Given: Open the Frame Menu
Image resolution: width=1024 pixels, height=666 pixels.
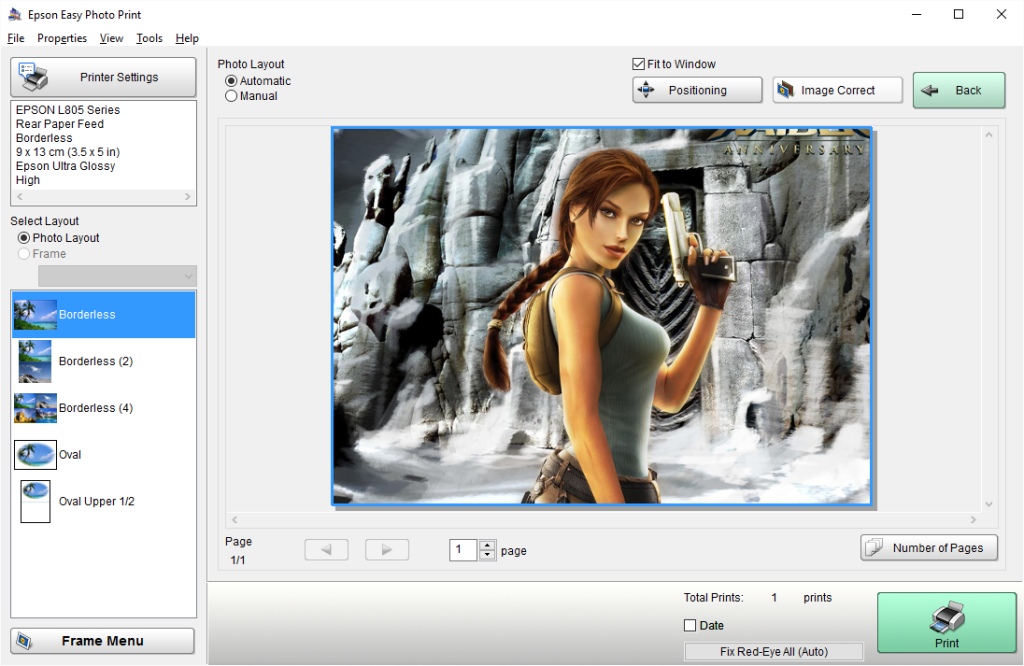Looking at the screenshot, I should 102,641.
